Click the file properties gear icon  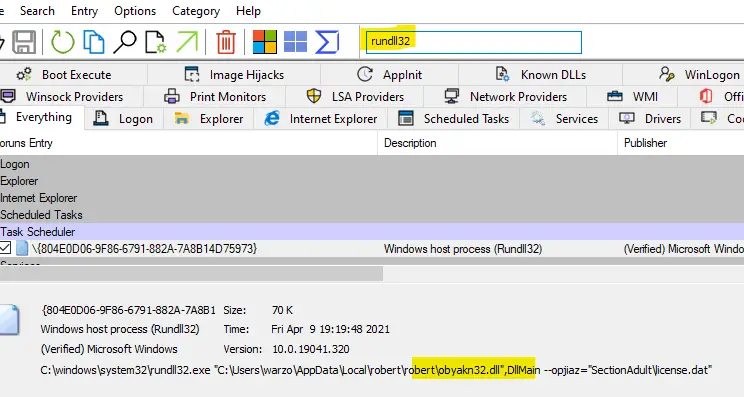156,42
